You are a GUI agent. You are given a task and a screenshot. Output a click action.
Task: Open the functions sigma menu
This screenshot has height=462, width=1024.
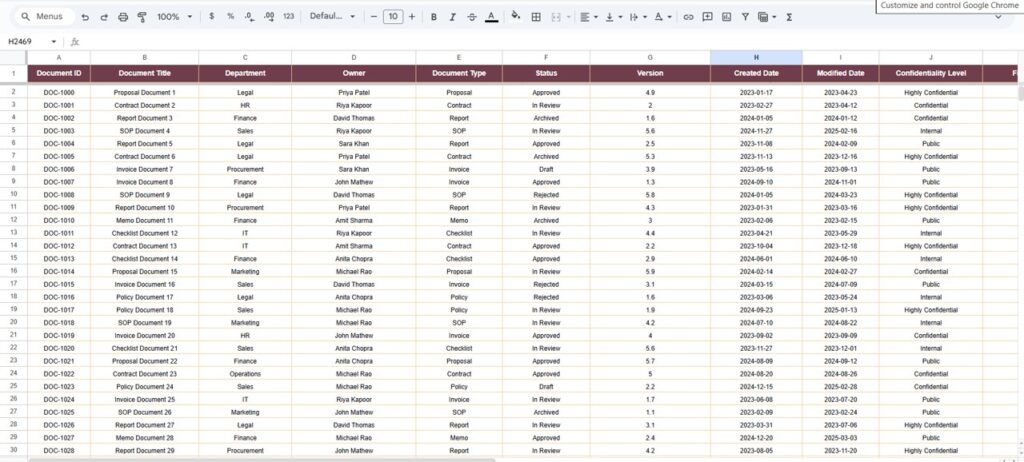tap(789, 17)
